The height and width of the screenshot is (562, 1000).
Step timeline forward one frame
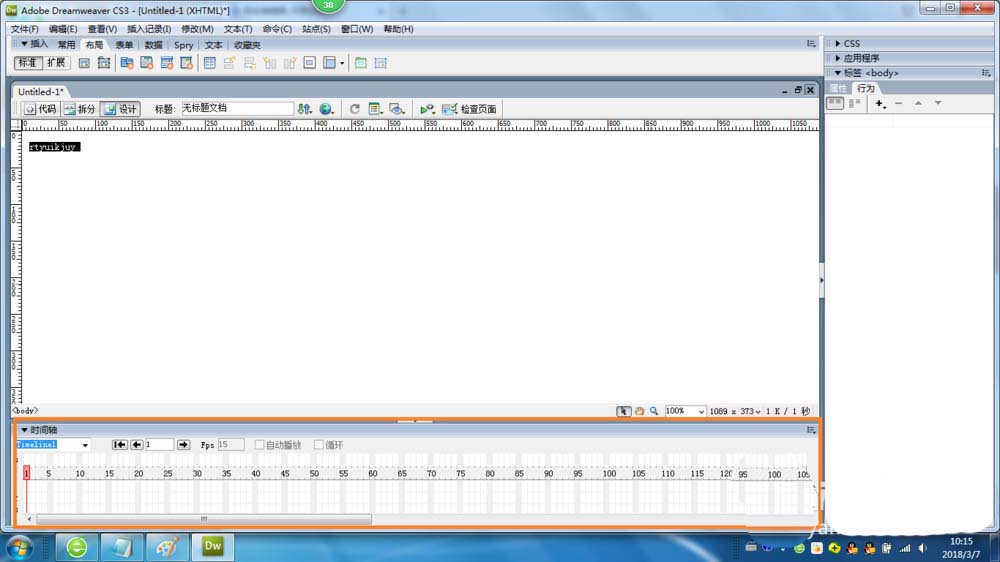(184, 445)
